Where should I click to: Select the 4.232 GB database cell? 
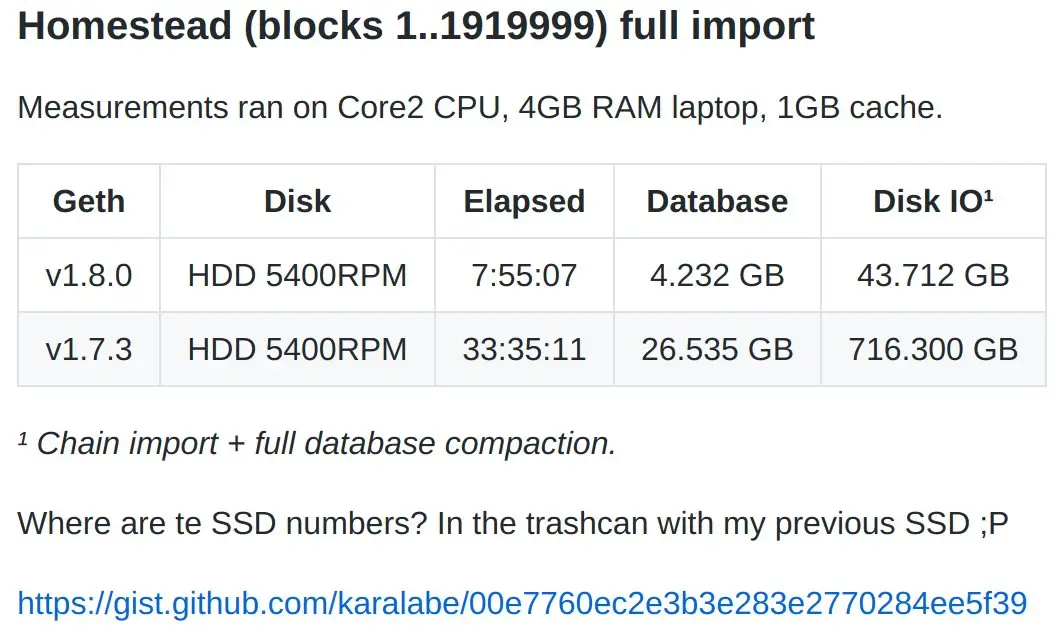tap(717, 275)
